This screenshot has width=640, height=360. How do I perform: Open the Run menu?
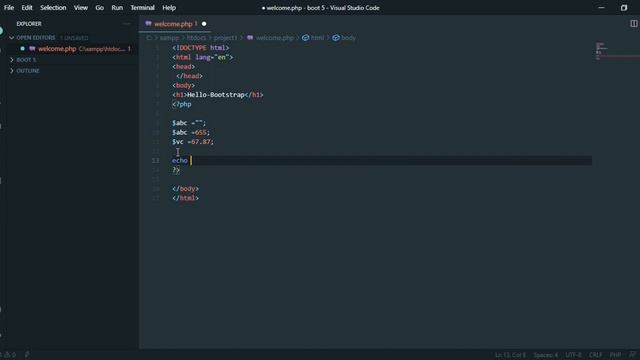click(x=117, y=8)
